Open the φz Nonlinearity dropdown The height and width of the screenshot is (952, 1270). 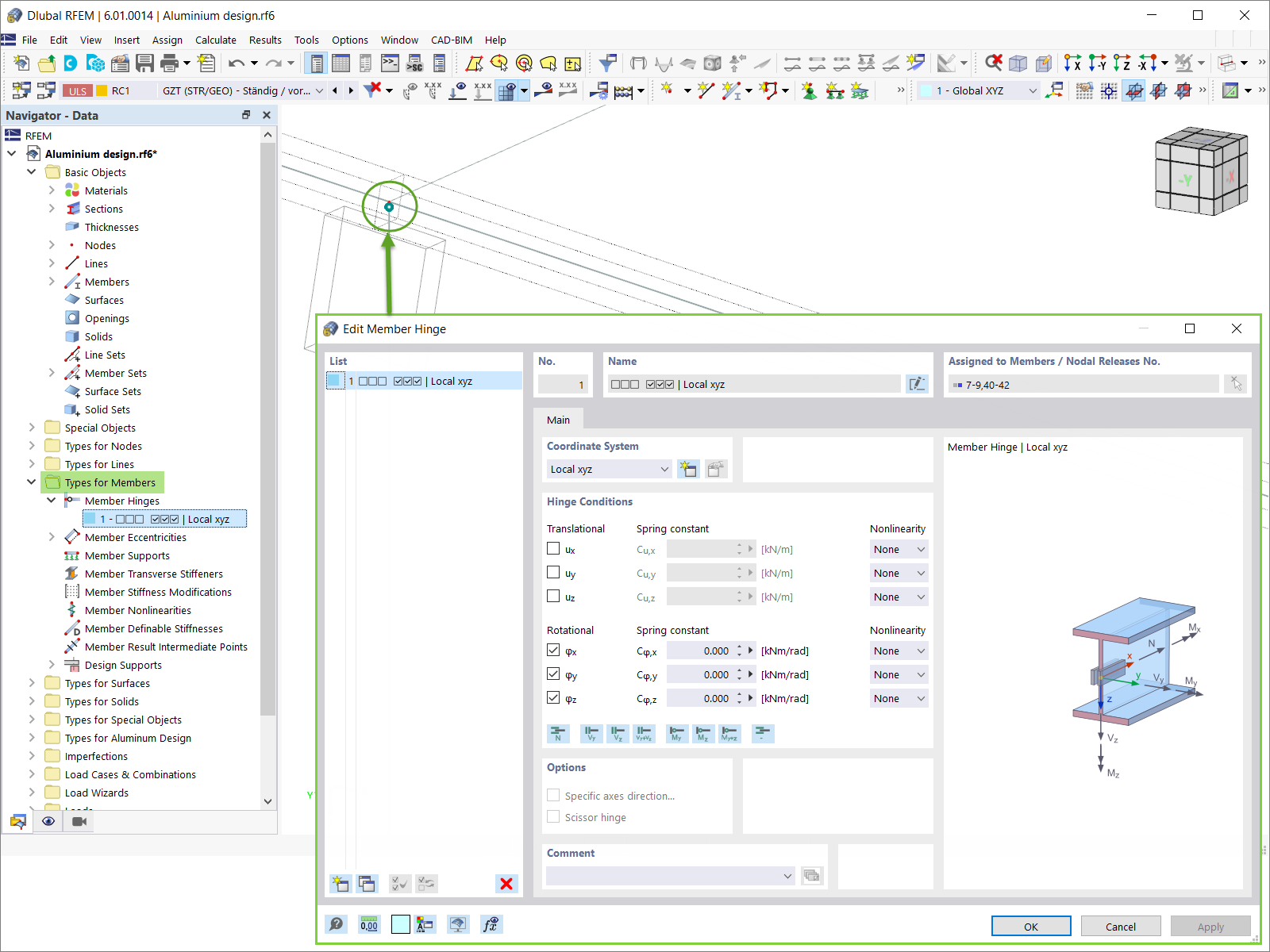(899, 698)
